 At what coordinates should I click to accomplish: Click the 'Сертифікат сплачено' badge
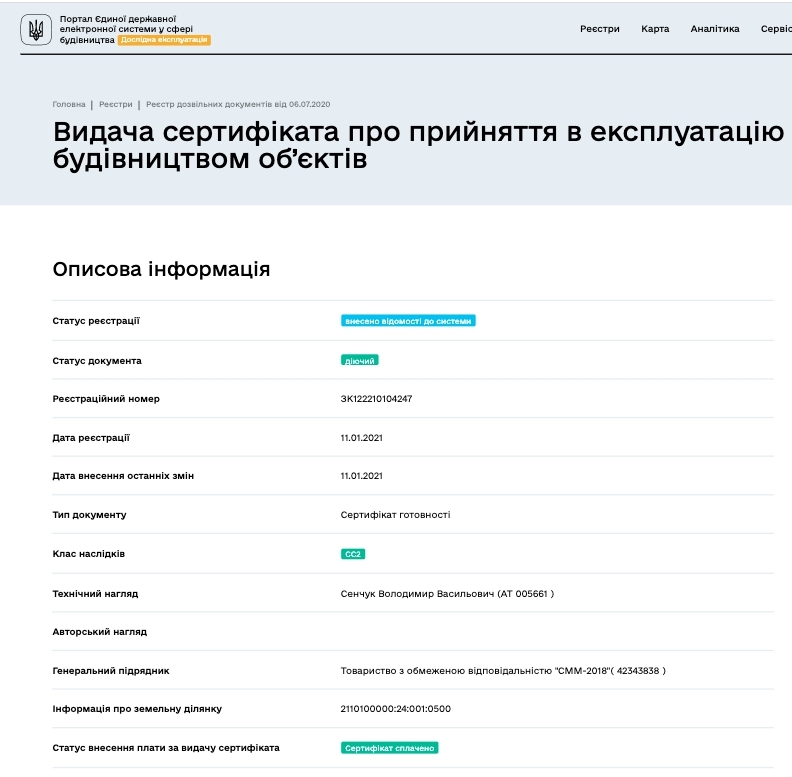pos(389,748)
